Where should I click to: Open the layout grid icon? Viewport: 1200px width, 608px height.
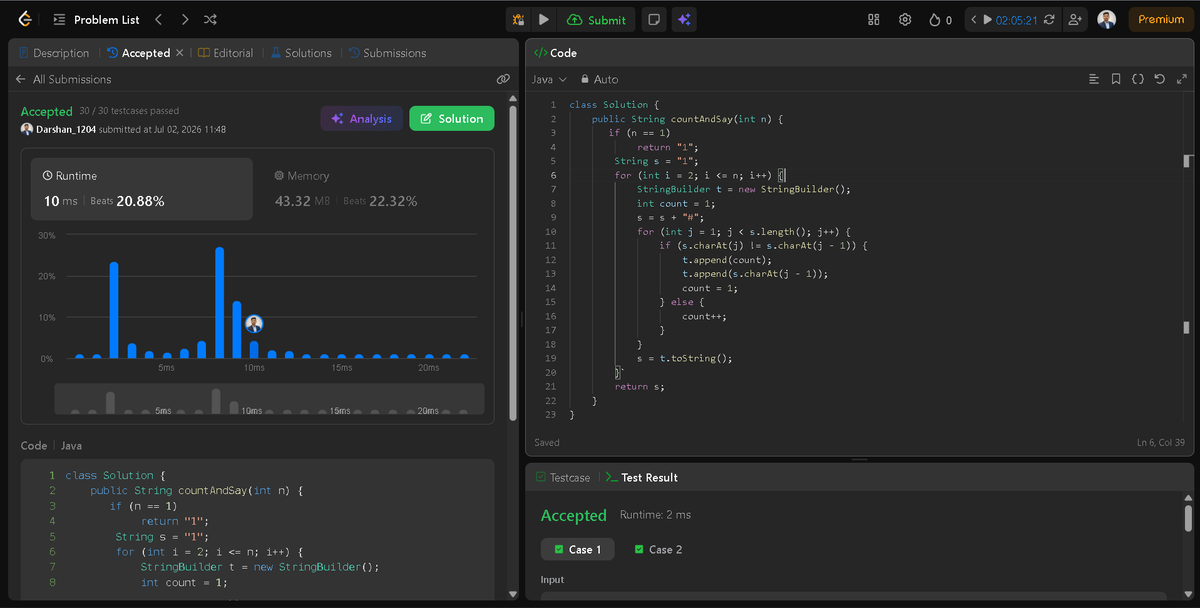[x=873, y=19]
